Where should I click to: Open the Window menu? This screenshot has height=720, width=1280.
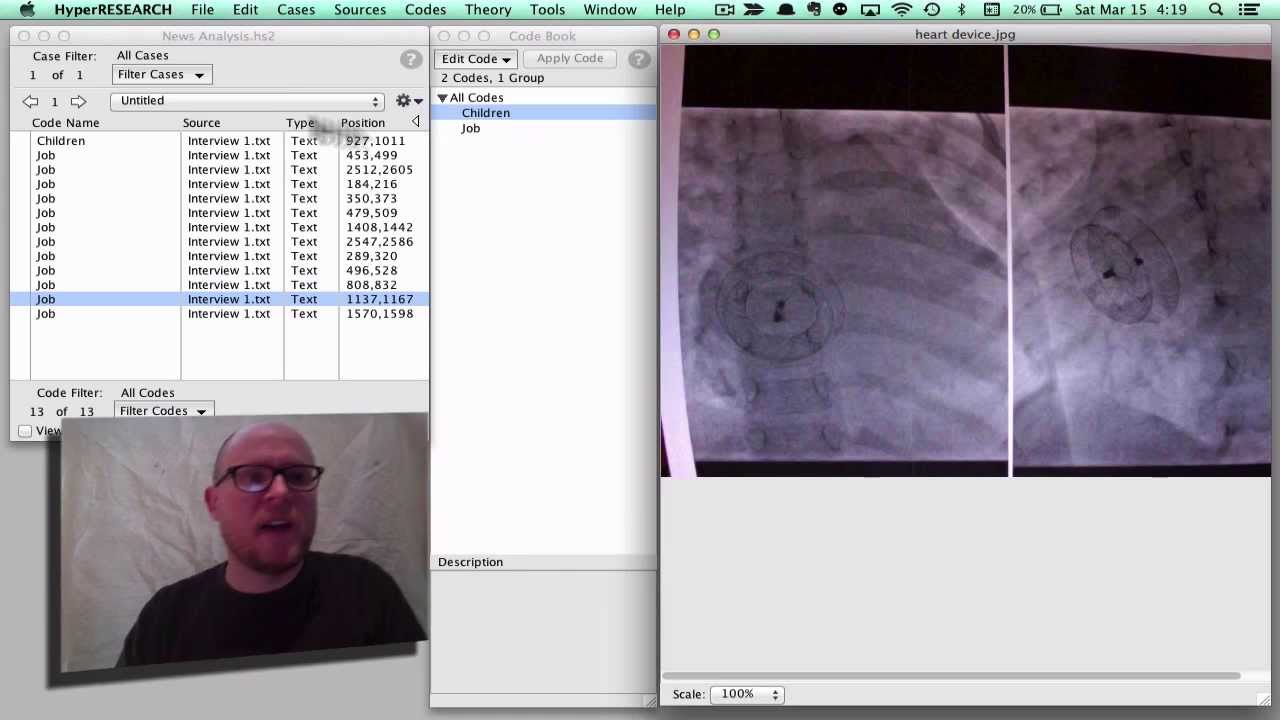coord(609,10)
